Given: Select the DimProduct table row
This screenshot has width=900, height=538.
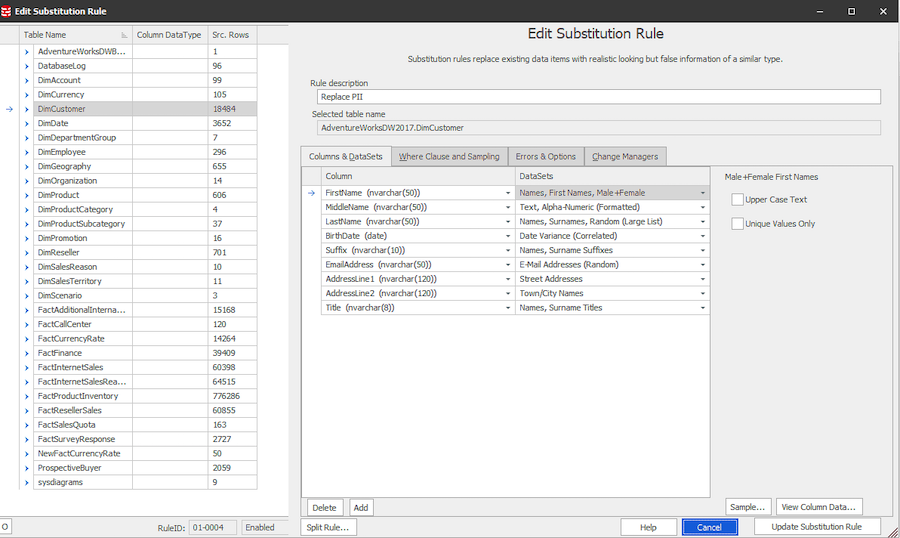Looking at the screenshot, I should [x=145, y=195].
